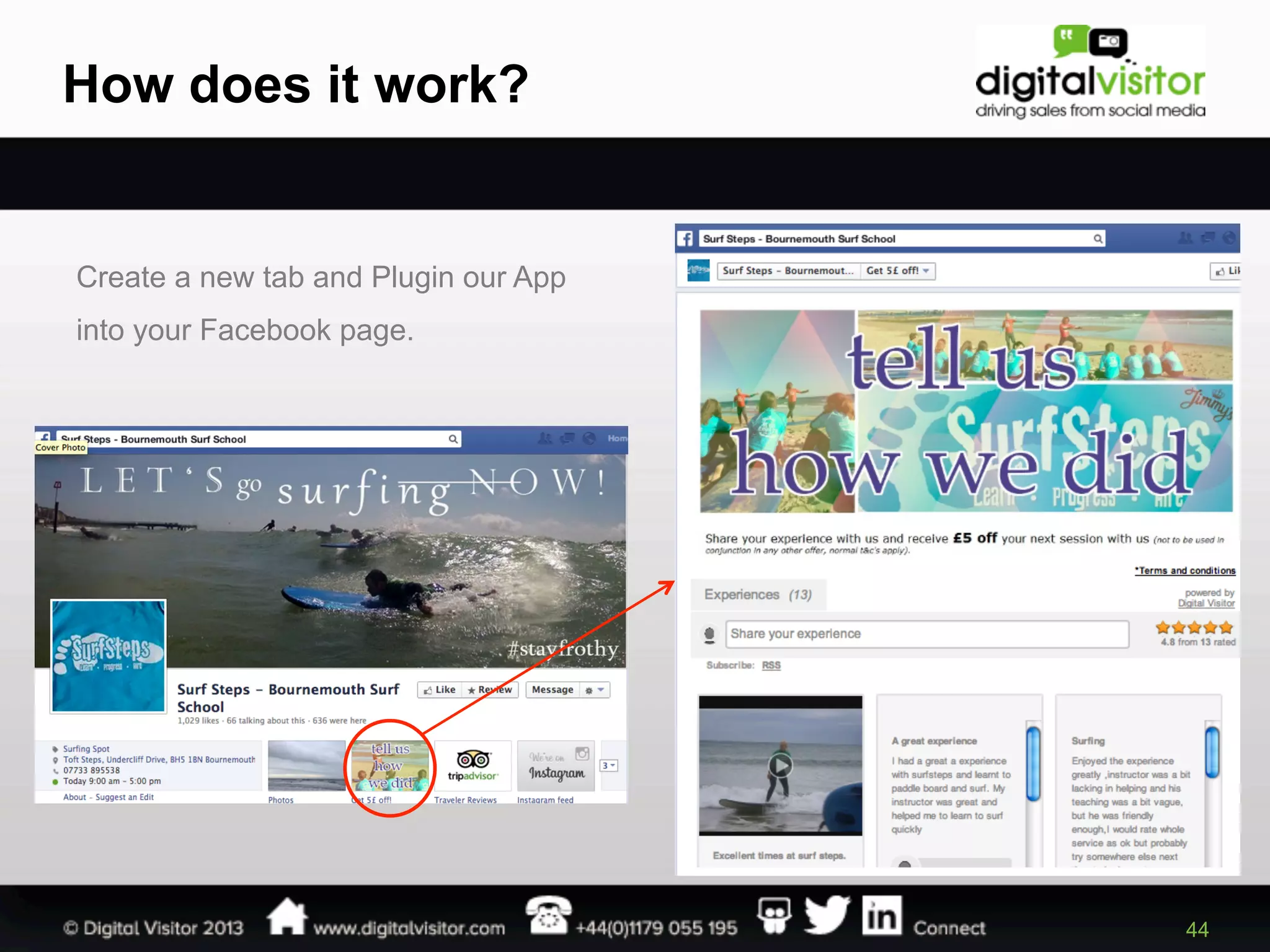Expand the additional tabs 3 dropdown

pyautogui.click(x=609, y=766)
